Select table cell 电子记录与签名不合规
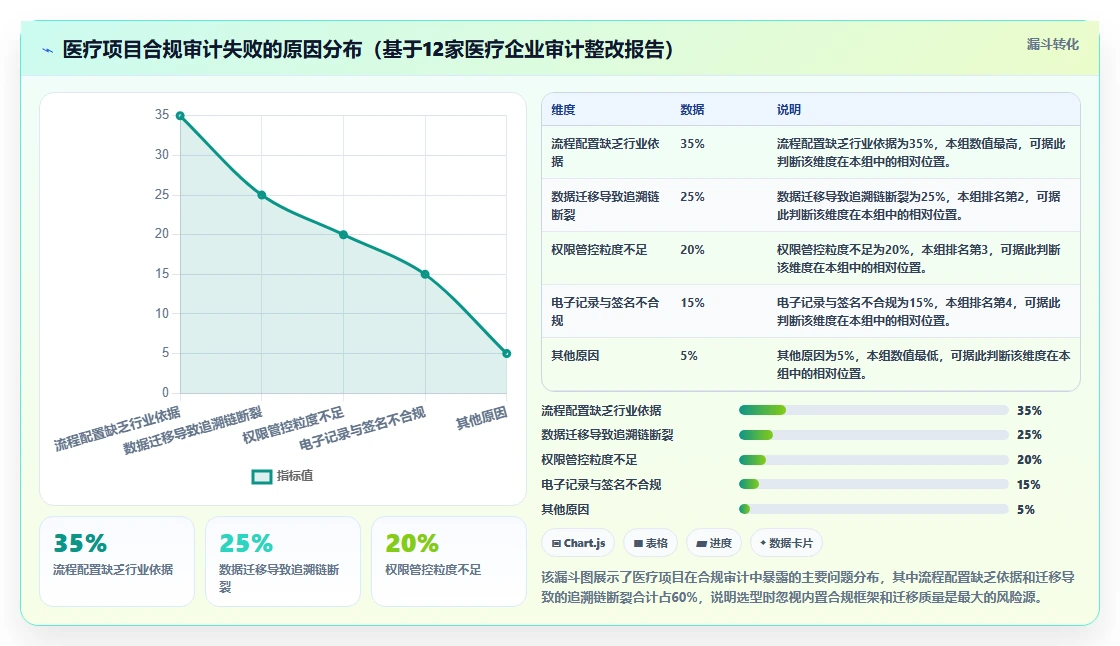Viewport: 1120px width, 646px height. tap(606, 311)
